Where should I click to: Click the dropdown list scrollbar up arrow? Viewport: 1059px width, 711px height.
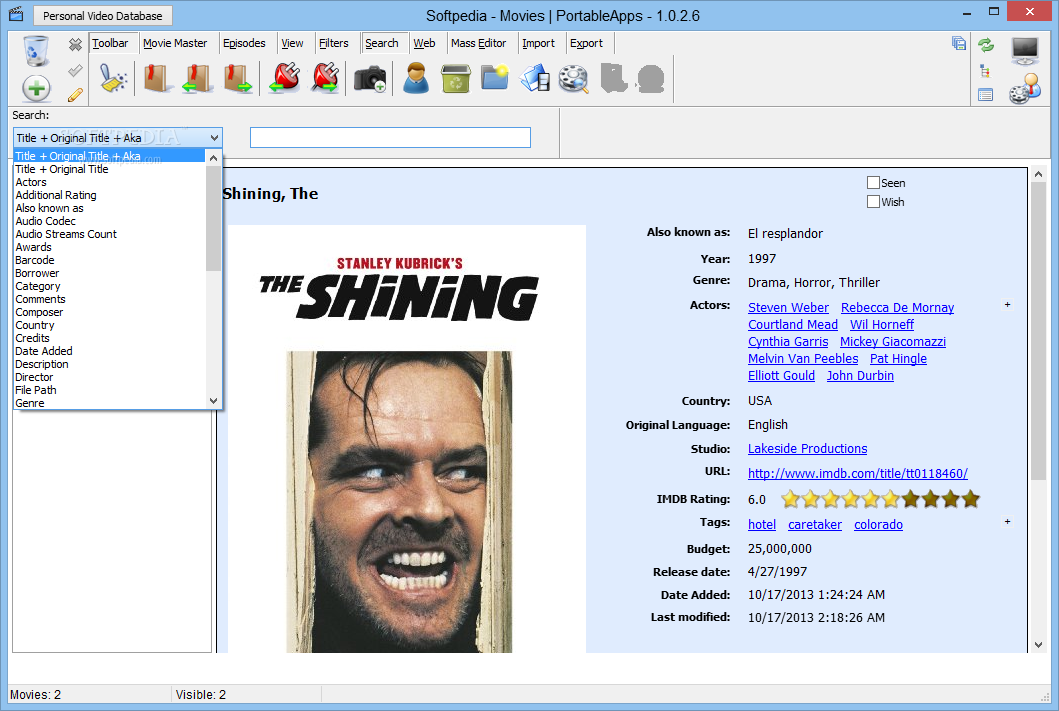pos(213,159)
